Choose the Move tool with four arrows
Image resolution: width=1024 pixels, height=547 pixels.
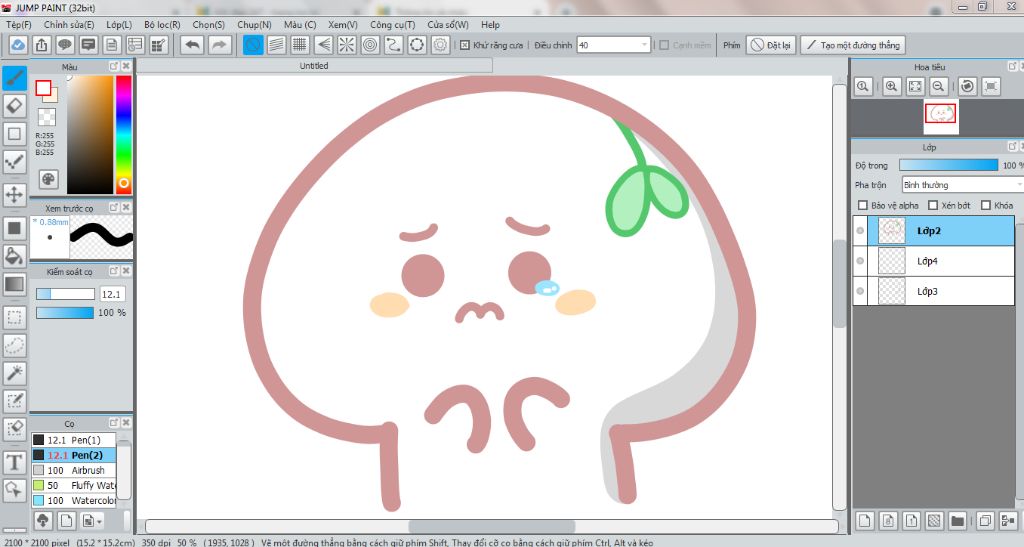[14, 194]
